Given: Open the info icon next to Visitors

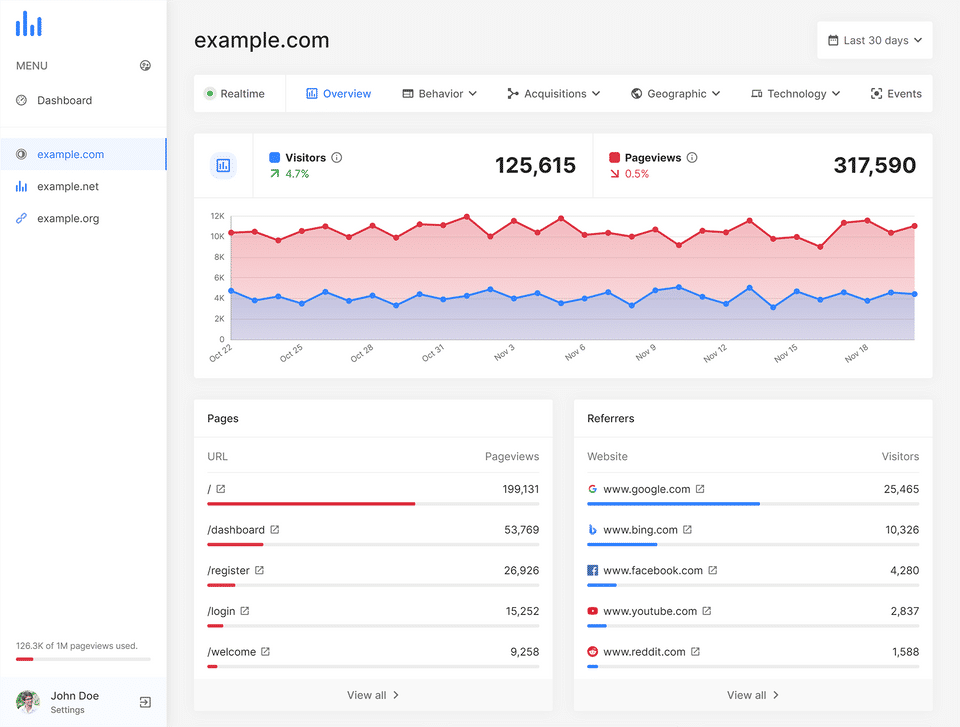Looking at the screenshot, I should 337,157.
